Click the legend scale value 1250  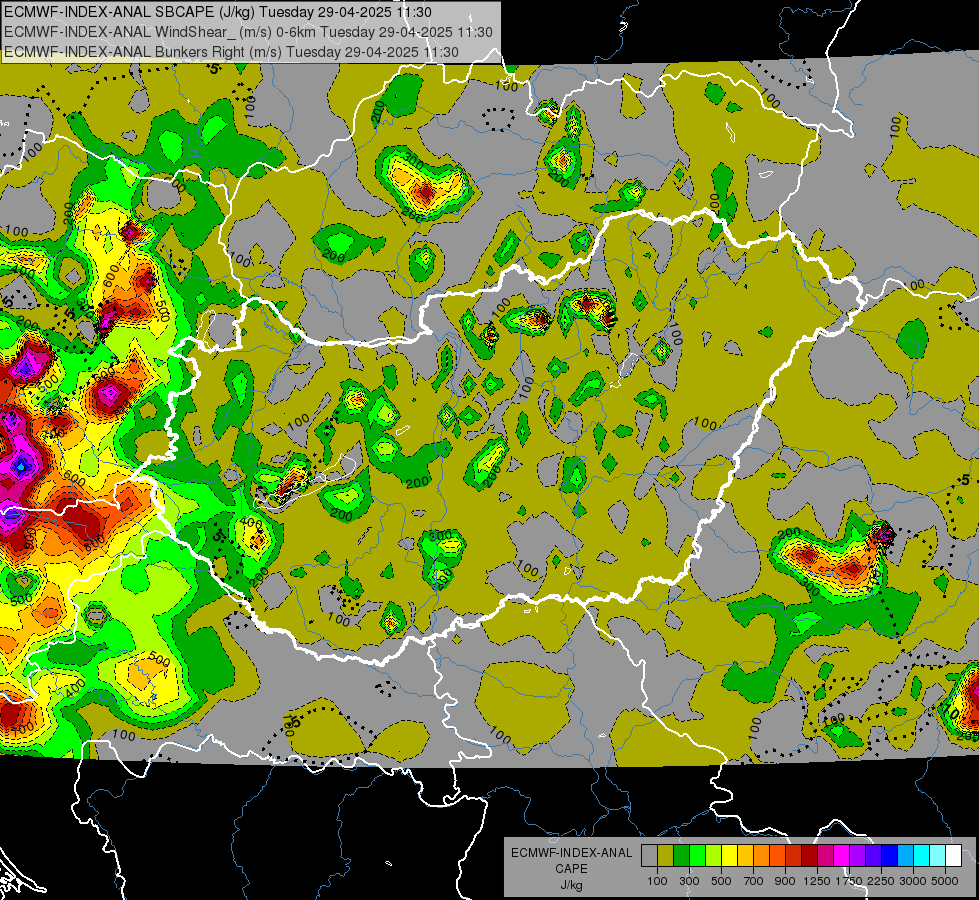click(x=817, y=881)
